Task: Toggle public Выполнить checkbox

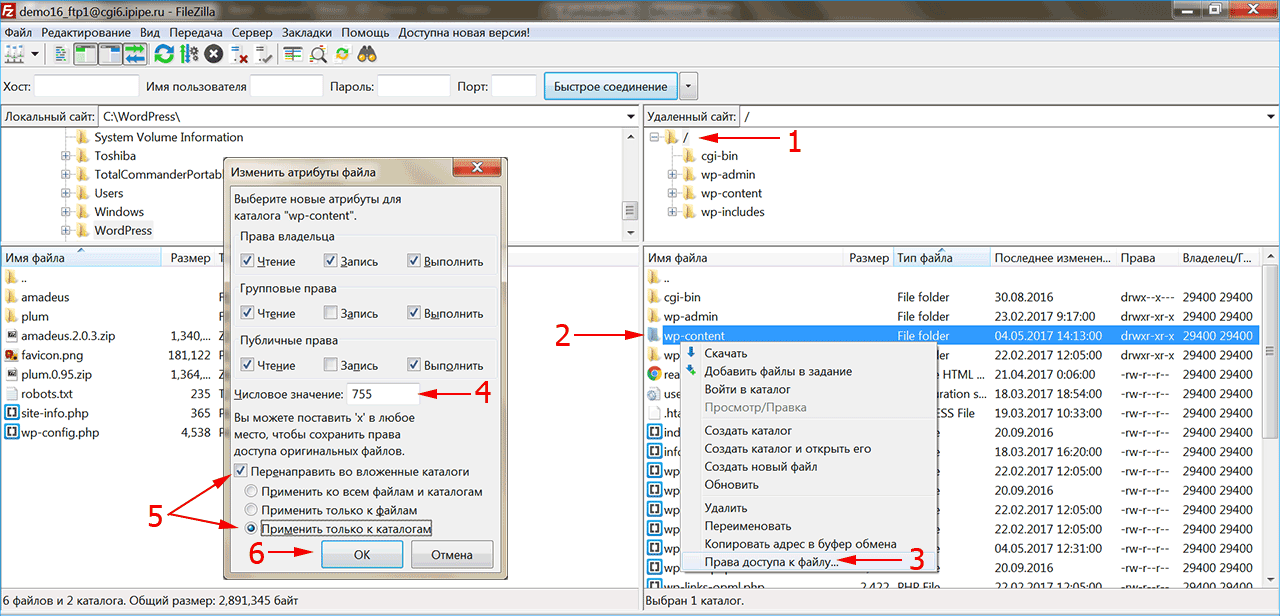Action: click(414, 365)
